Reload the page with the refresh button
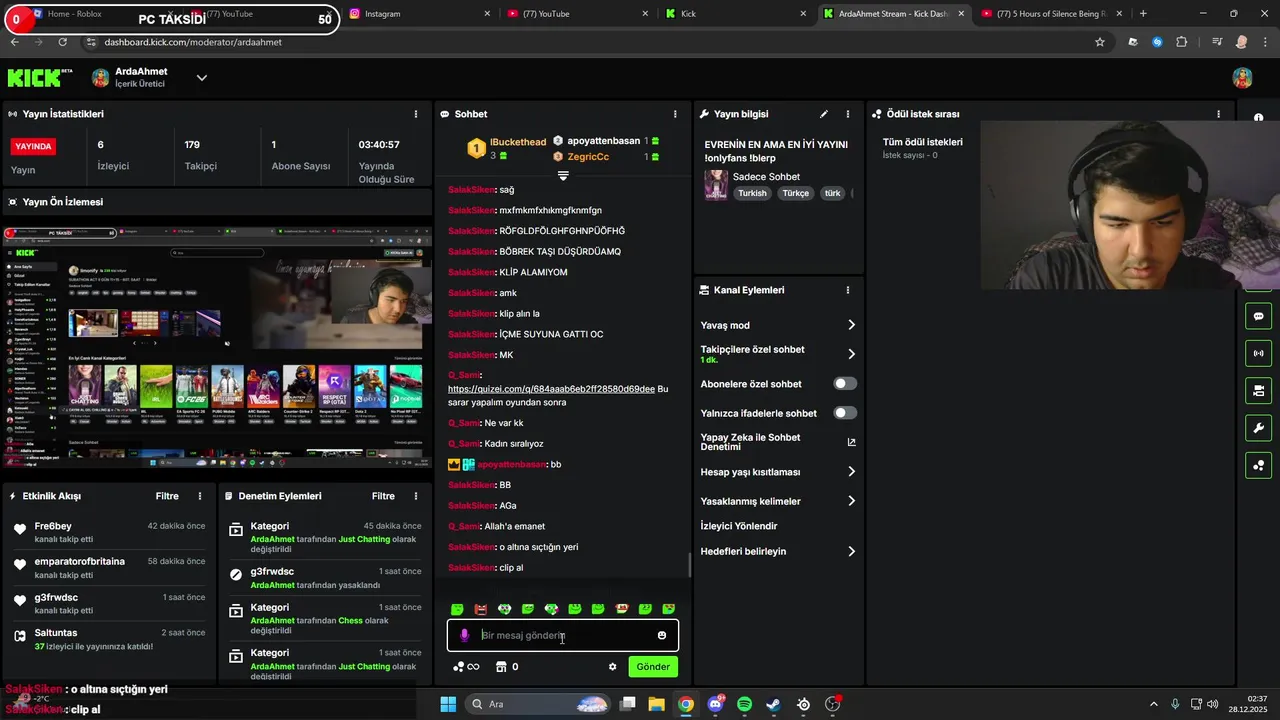 pyautogui.click(x=63, y=42)
